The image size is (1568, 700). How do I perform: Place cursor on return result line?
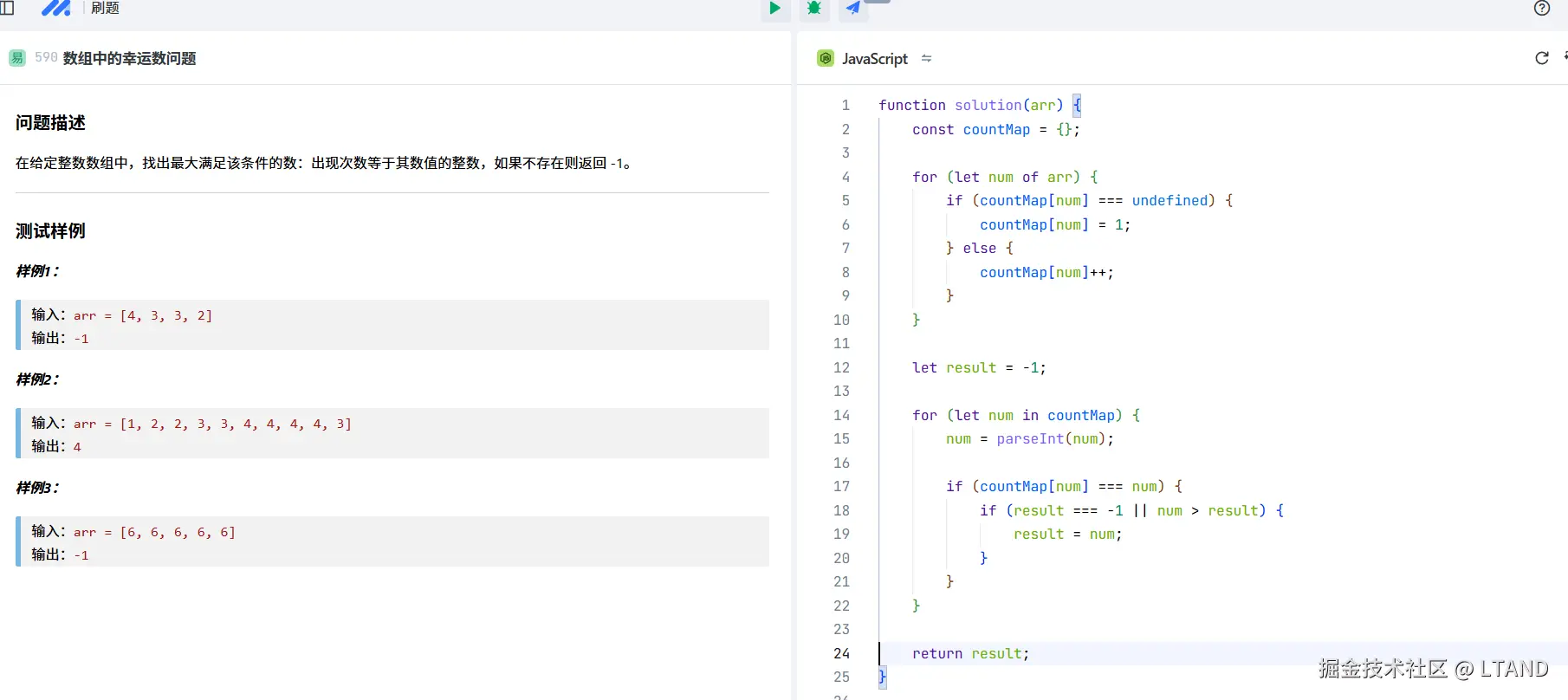(x=970, y=653)
